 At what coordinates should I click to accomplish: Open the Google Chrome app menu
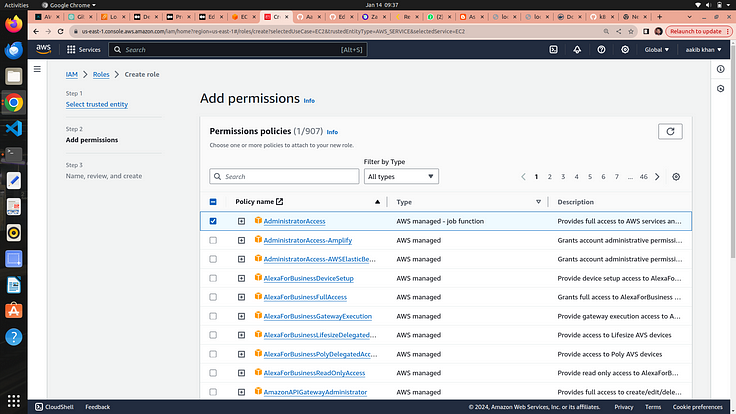click(69, 5)
